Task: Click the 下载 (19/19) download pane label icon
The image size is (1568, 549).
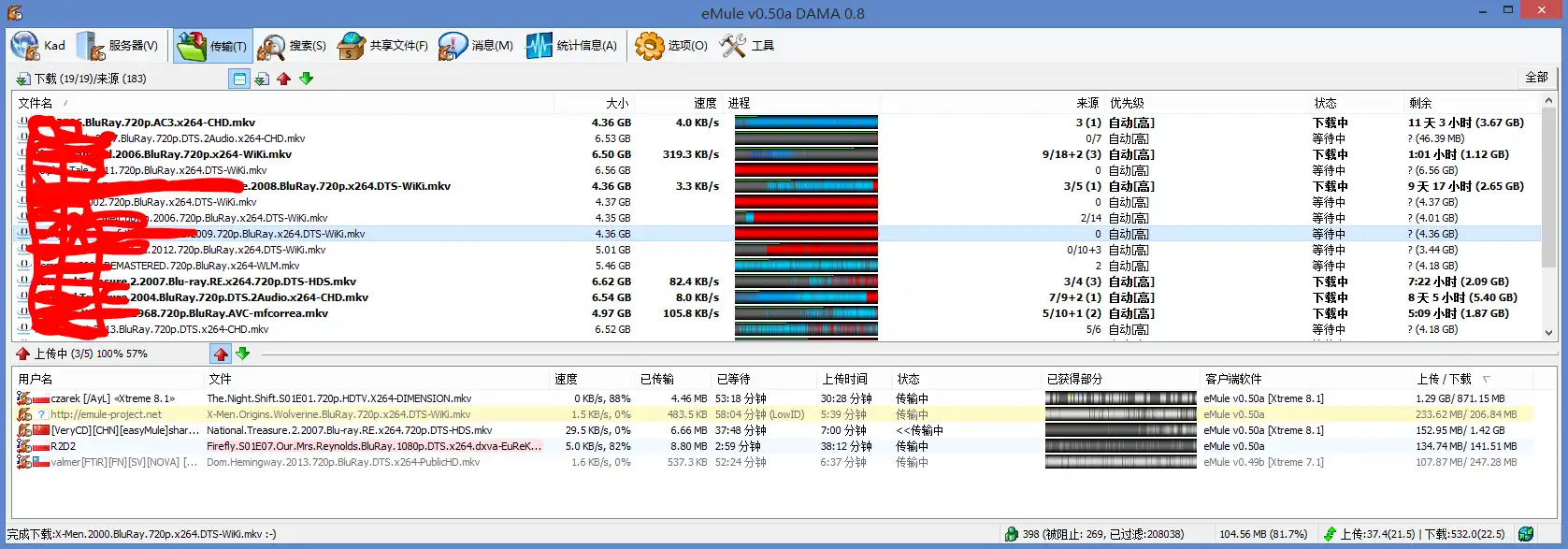Action: coord(22,79)
